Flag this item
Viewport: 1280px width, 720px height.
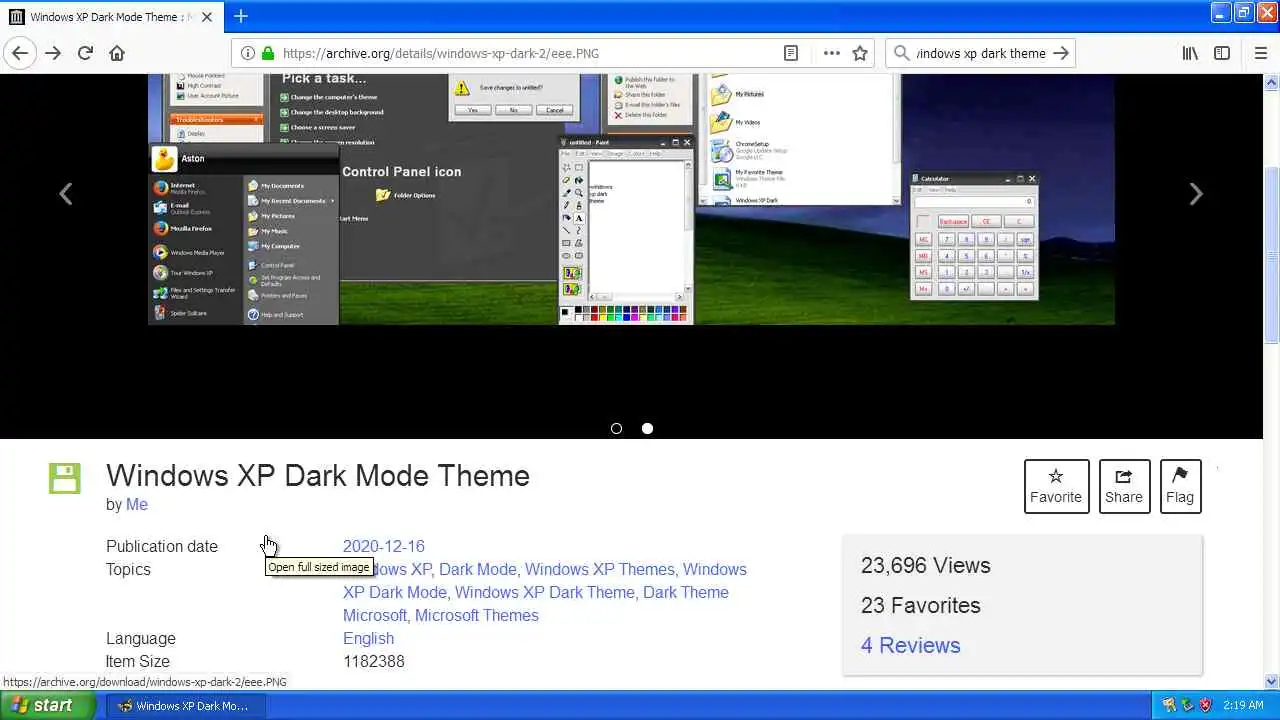[1180, 486]
